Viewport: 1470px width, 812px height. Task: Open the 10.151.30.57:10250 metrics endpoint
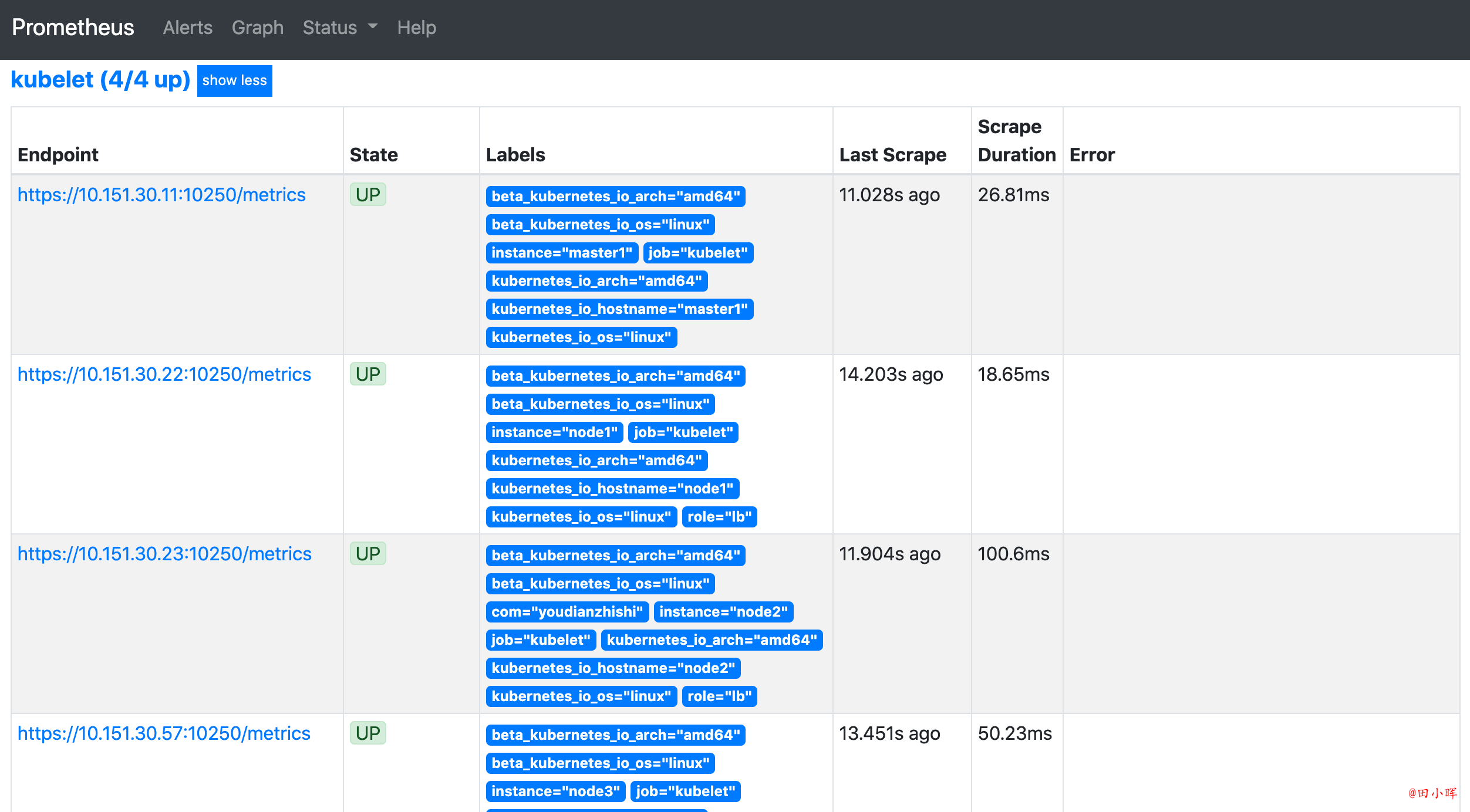click(164, 733)
